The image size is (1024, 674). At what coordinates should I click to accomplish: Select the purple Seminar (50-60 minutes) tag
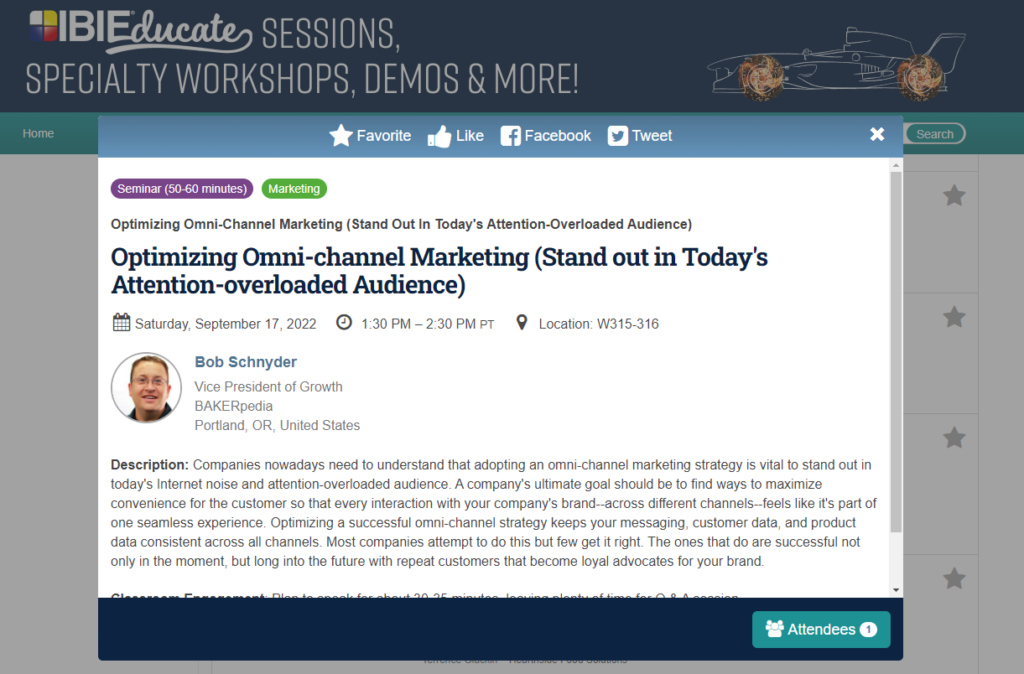tap(182, 188)
